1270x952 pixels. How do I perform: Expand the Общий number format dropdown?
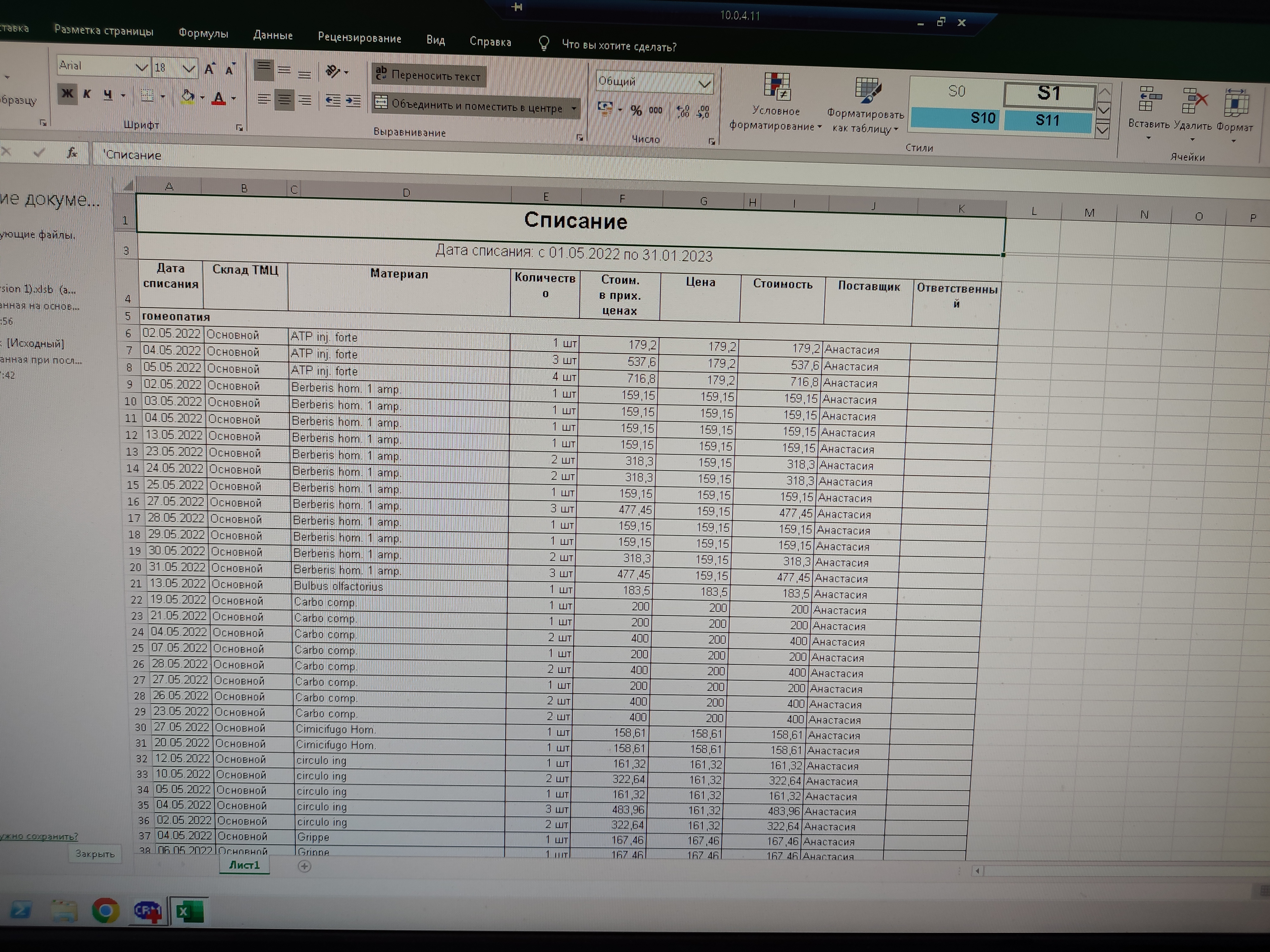(705, 84)
